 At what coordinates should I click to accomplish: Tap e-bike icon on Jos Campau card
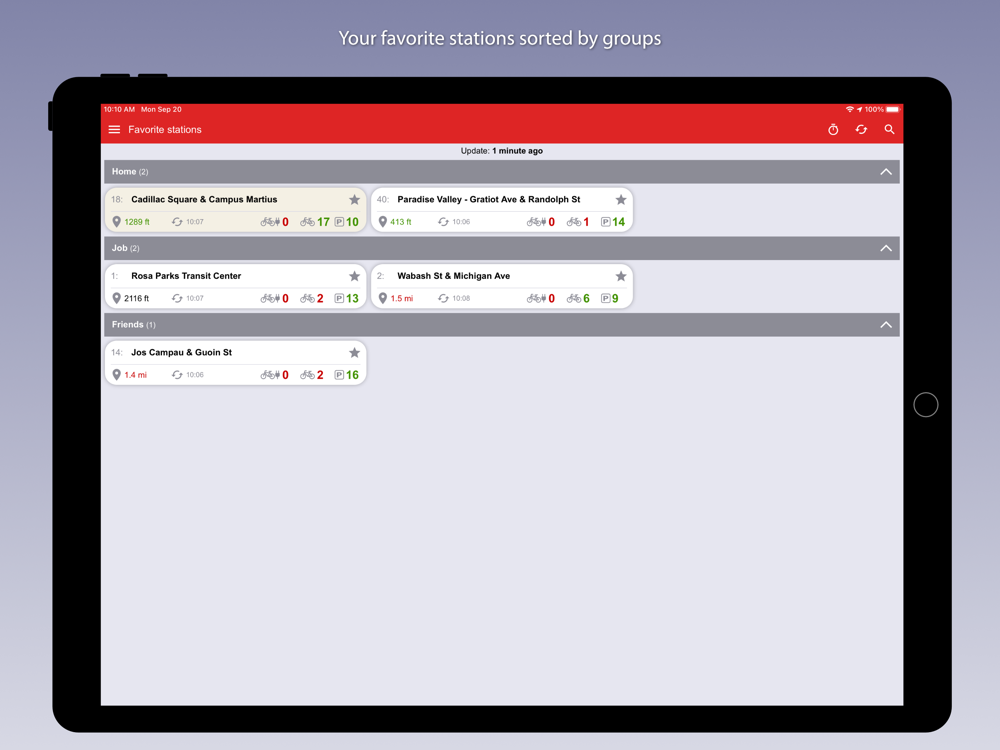tap(270, 375)
